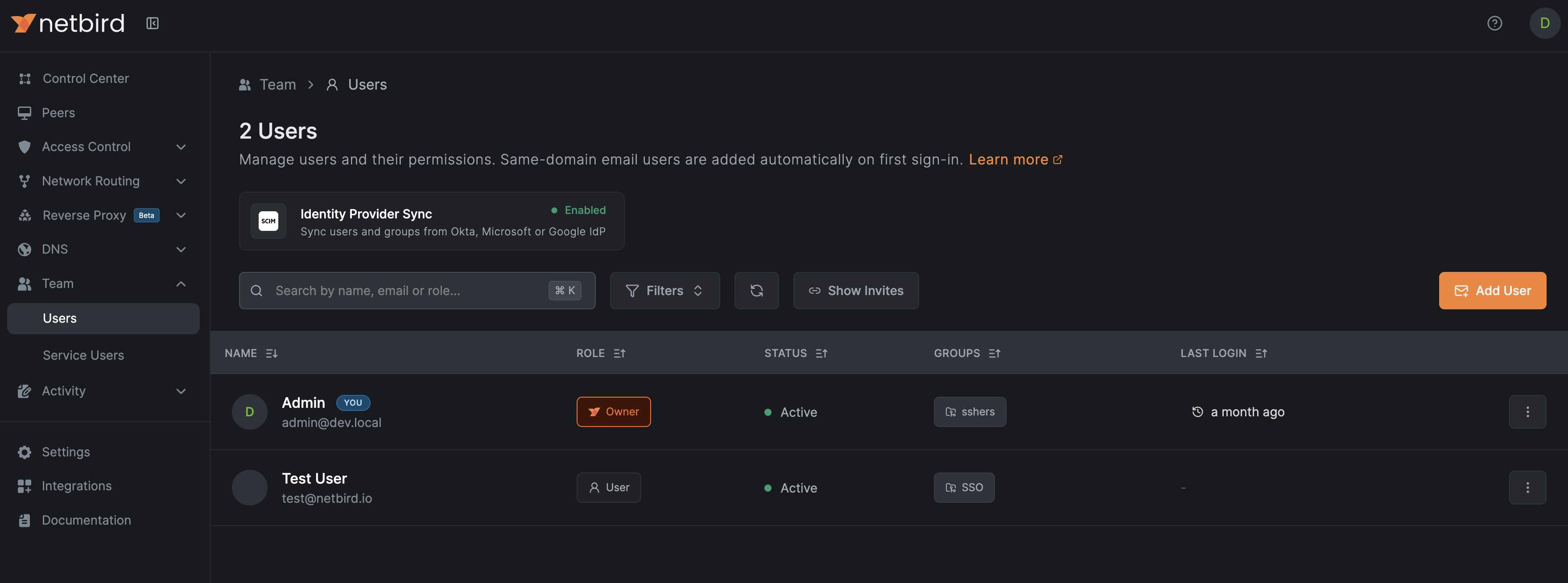
Task: Click the Access Control shield icon
Action: point(25,147)
